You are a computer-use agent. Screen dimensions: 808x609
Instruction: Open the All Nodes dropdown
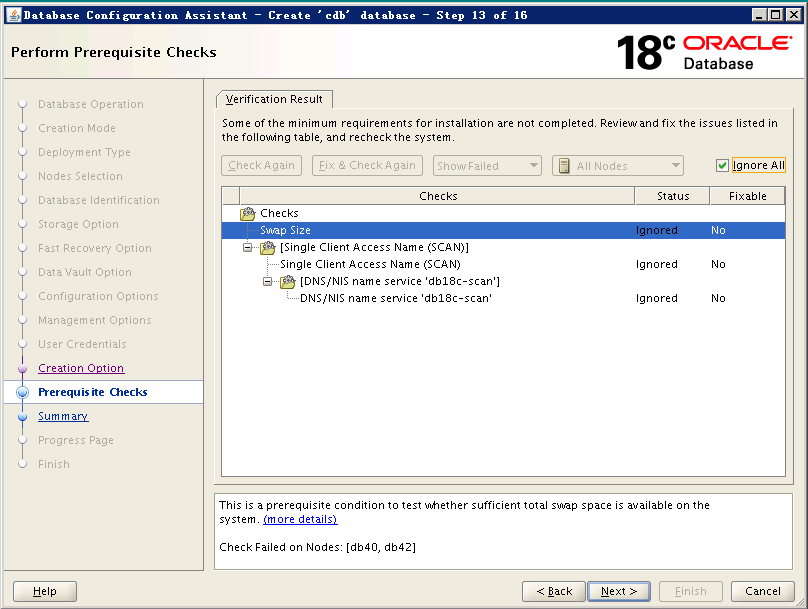pyautogui.click(x=618, y=166)
